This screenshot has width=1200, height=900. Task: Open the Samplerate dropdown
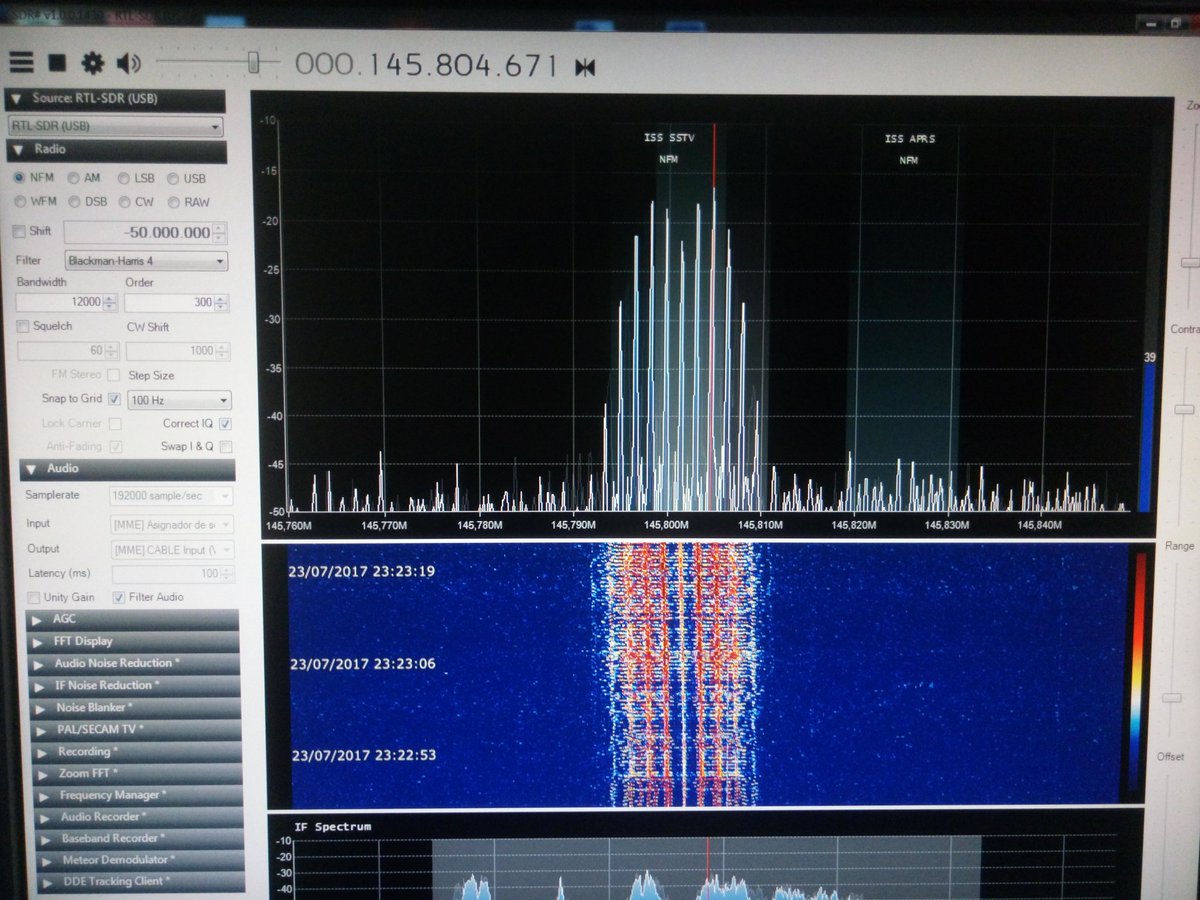click(171, 495)
